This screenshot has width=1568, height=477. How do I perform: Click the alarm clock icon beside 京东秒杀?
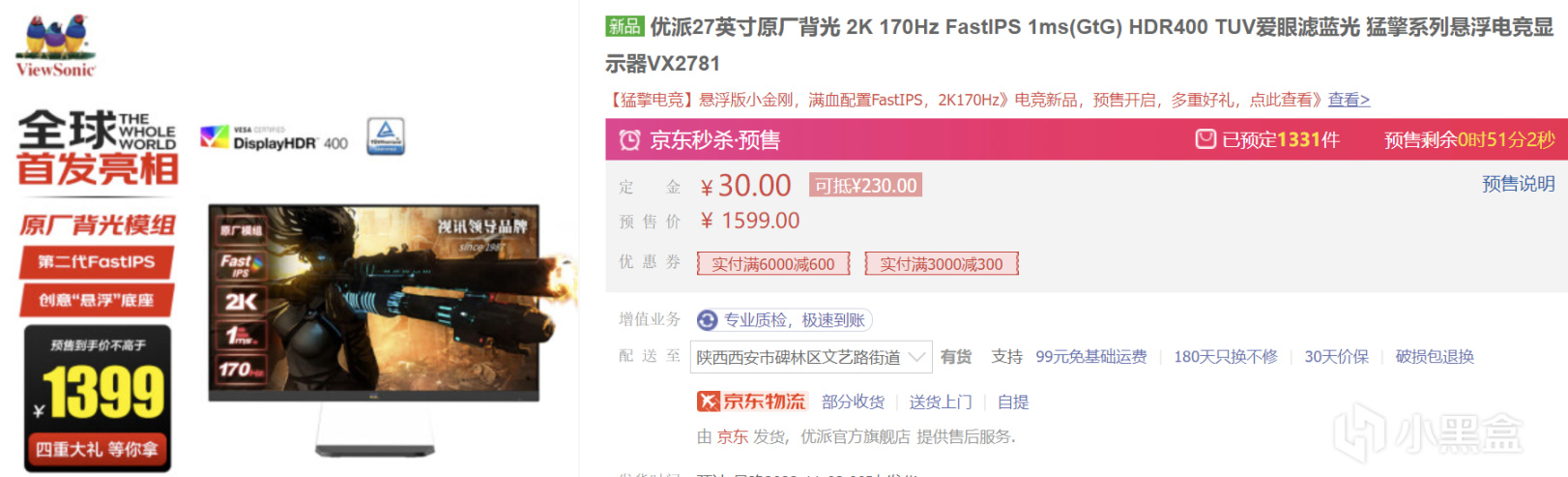tap(629, 140)
